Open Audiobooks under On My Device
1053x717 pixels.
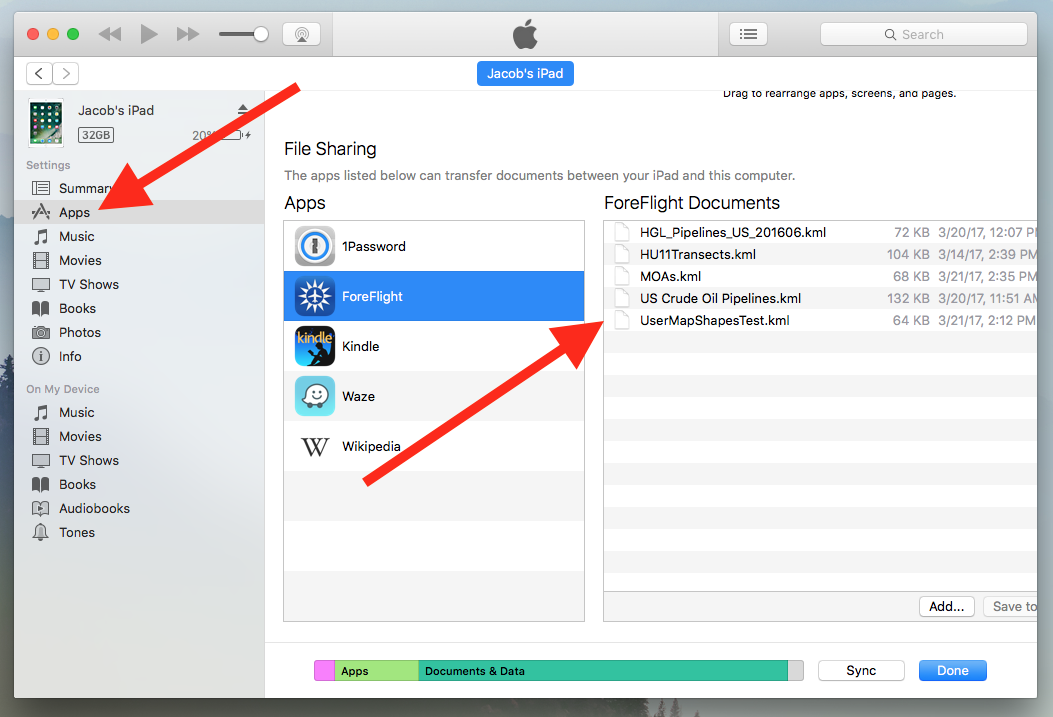click(94, 508)
